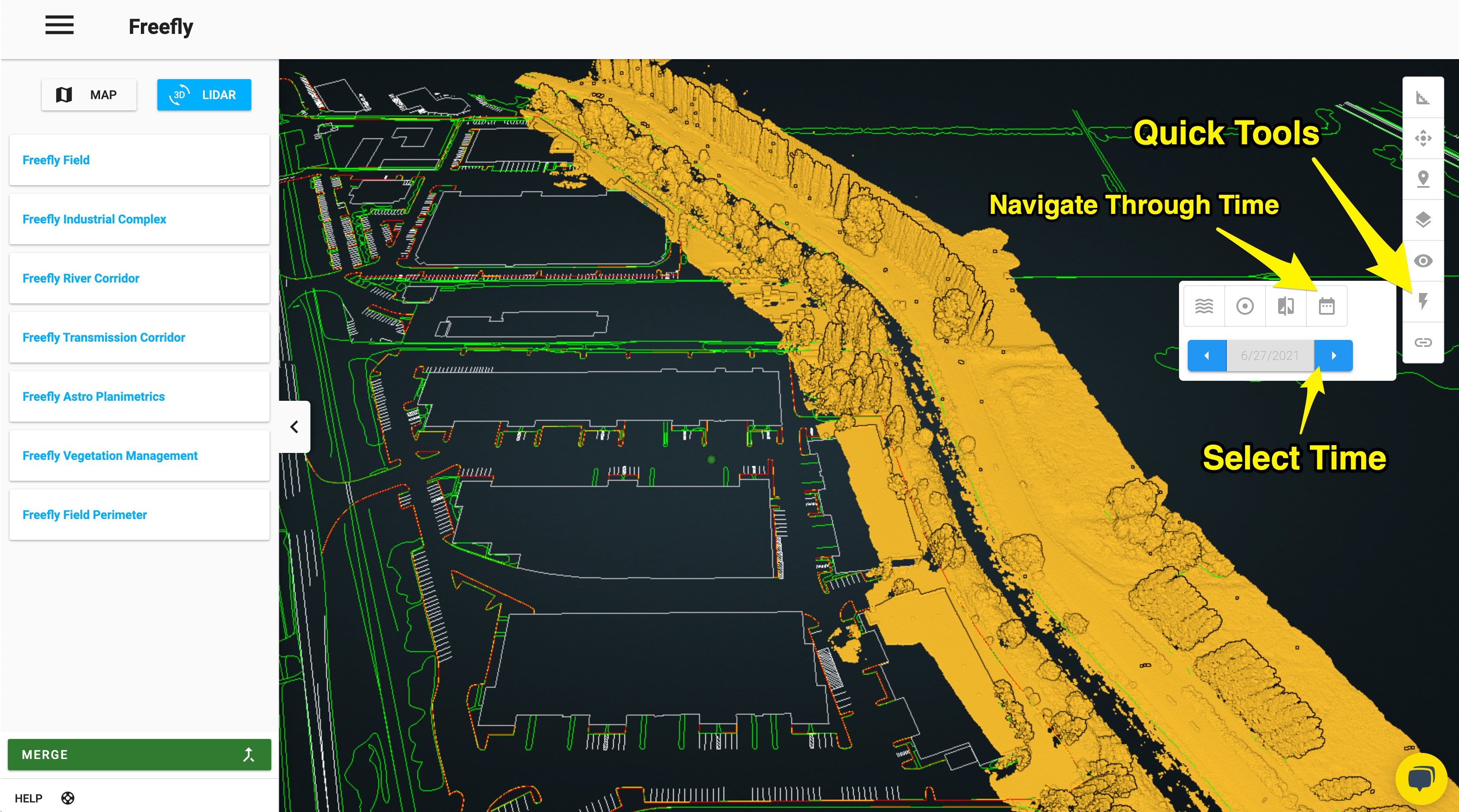The height and width of the screenshot is (812, 1459).
Task: Open Freefly Field Perimeter dataset
Action: (139, 515)
